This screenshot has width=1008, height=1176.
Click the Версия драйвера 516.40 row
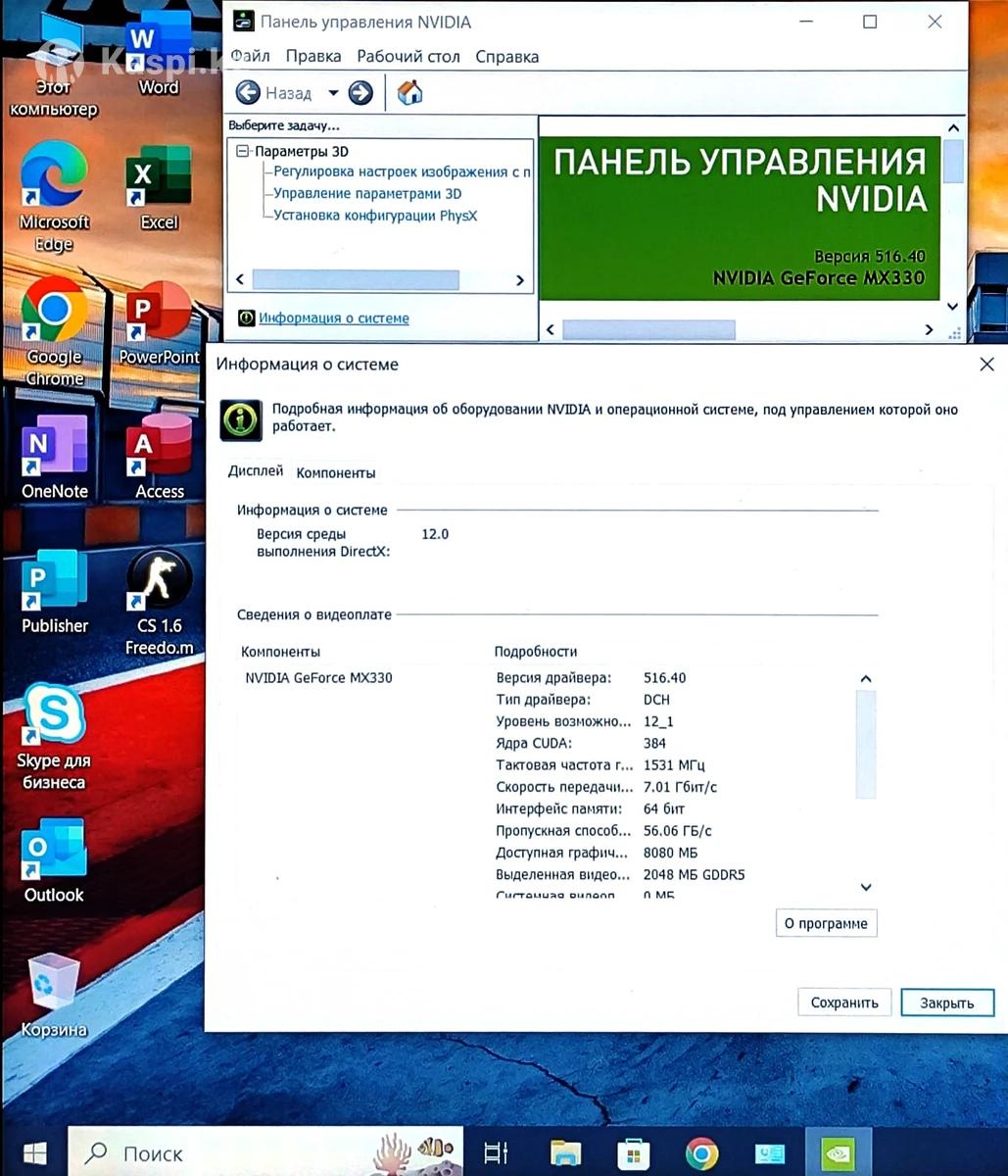point(592,677)
